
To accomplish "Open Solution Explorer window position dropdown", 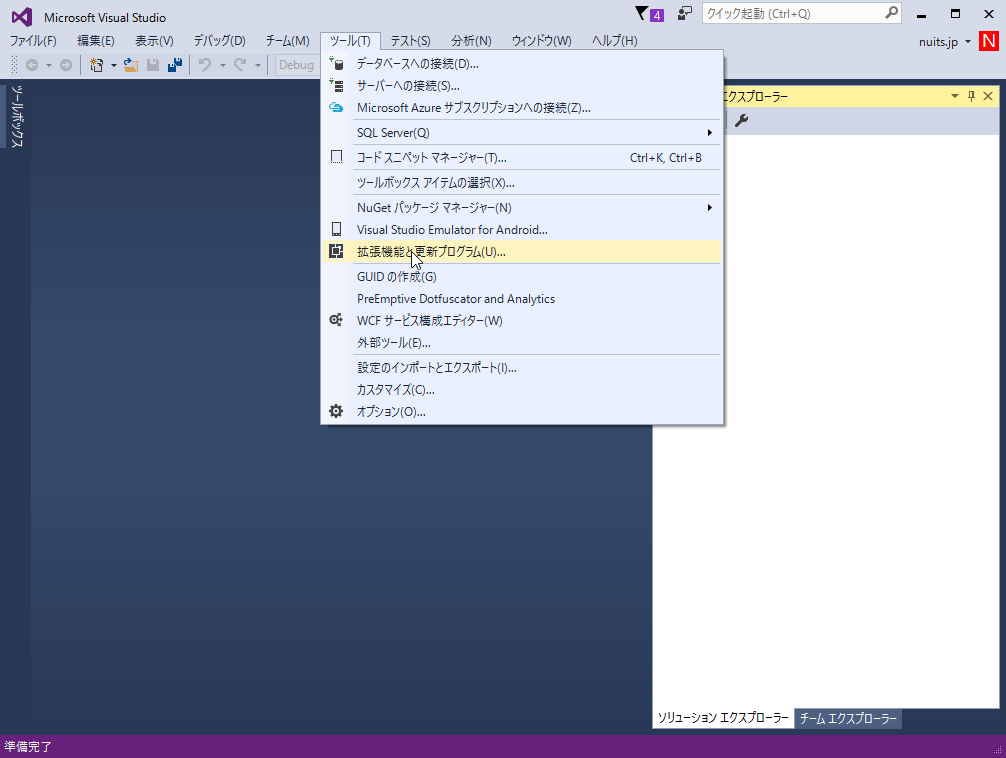I will (955, 96).
